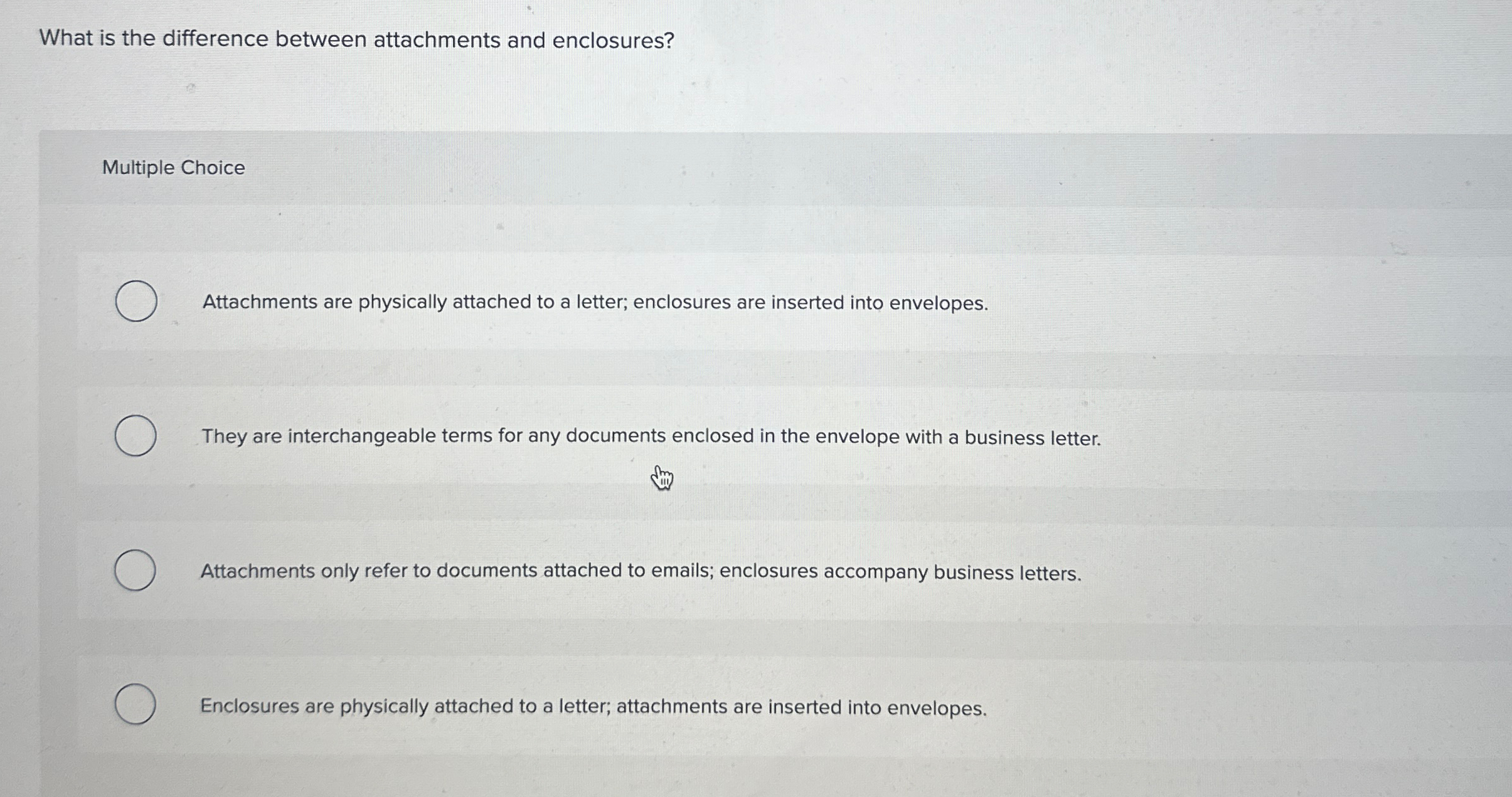1512x797 pixels.
Task: Click the third answer option text
Action: click(x=640, y=571)
